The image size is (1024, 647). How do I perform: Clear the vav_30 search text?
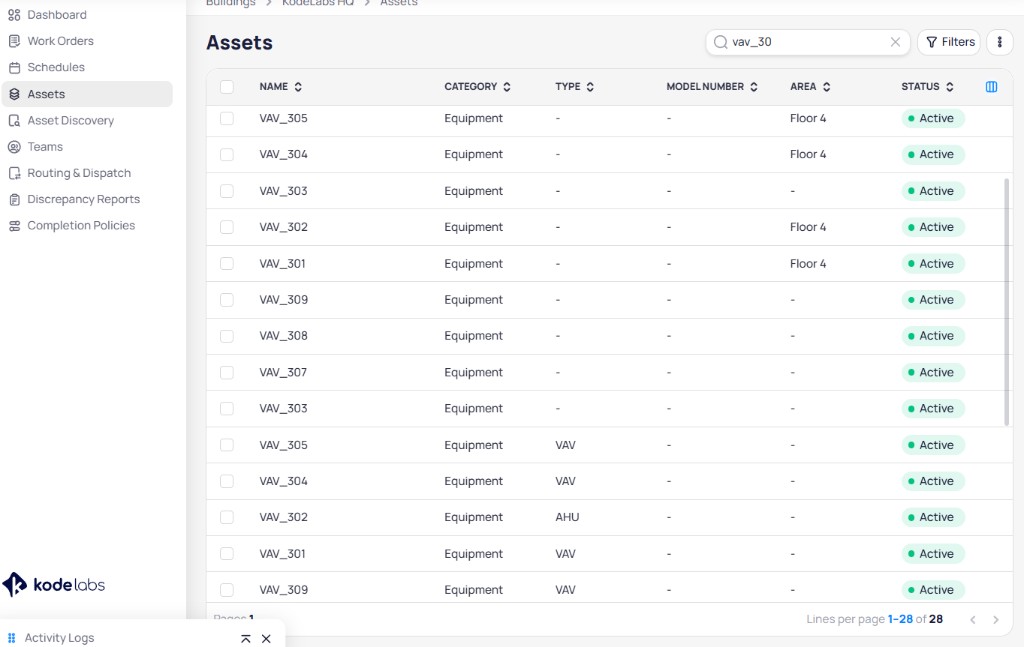click(x=895, y=42)
